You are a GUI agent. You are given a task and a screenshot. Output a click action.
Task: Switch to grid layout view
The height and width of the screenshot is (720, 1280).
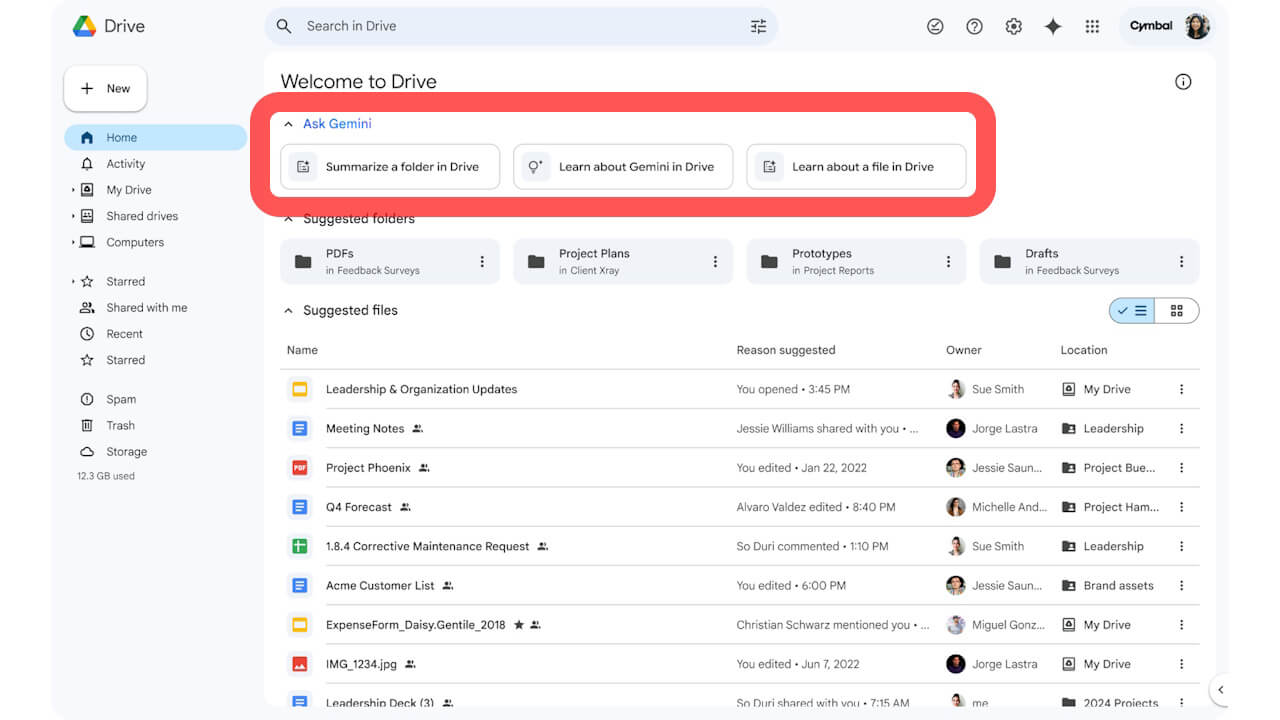click(x=1176, y=311)
